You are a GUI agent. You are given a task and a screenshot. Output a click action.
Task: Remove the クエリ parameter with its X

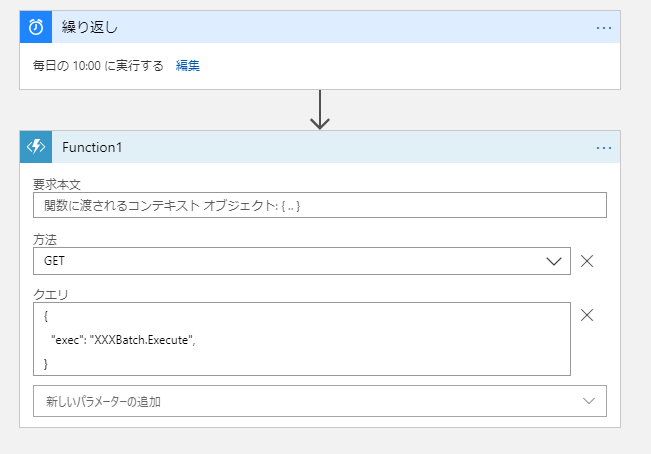coord(588,315)
